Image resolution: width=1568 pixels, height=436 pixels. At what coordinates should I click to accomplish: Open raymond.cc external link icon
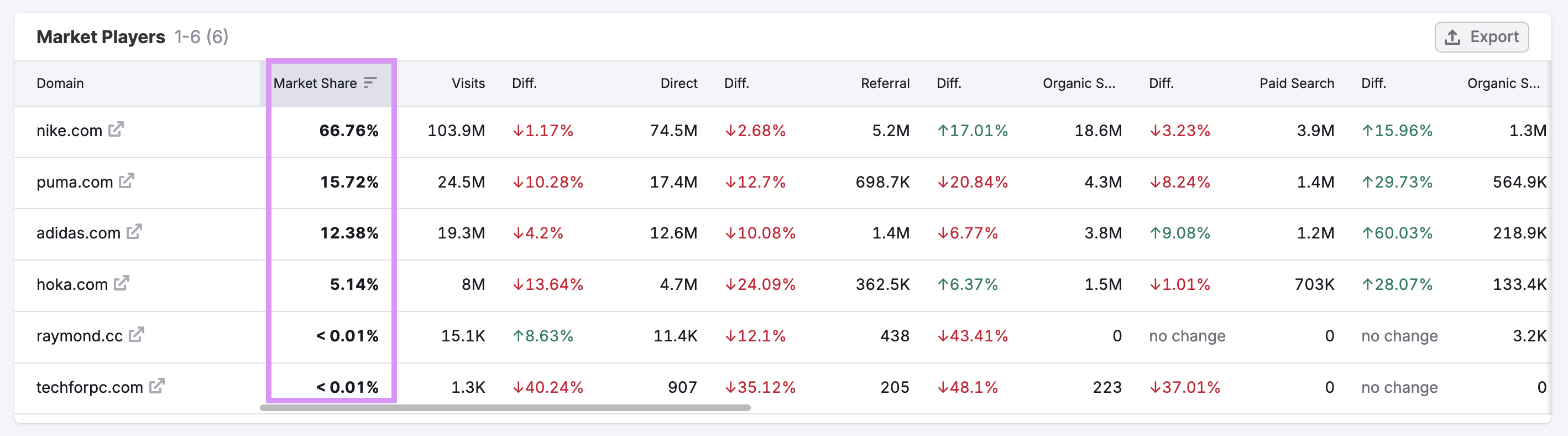(x=137, y=334)
